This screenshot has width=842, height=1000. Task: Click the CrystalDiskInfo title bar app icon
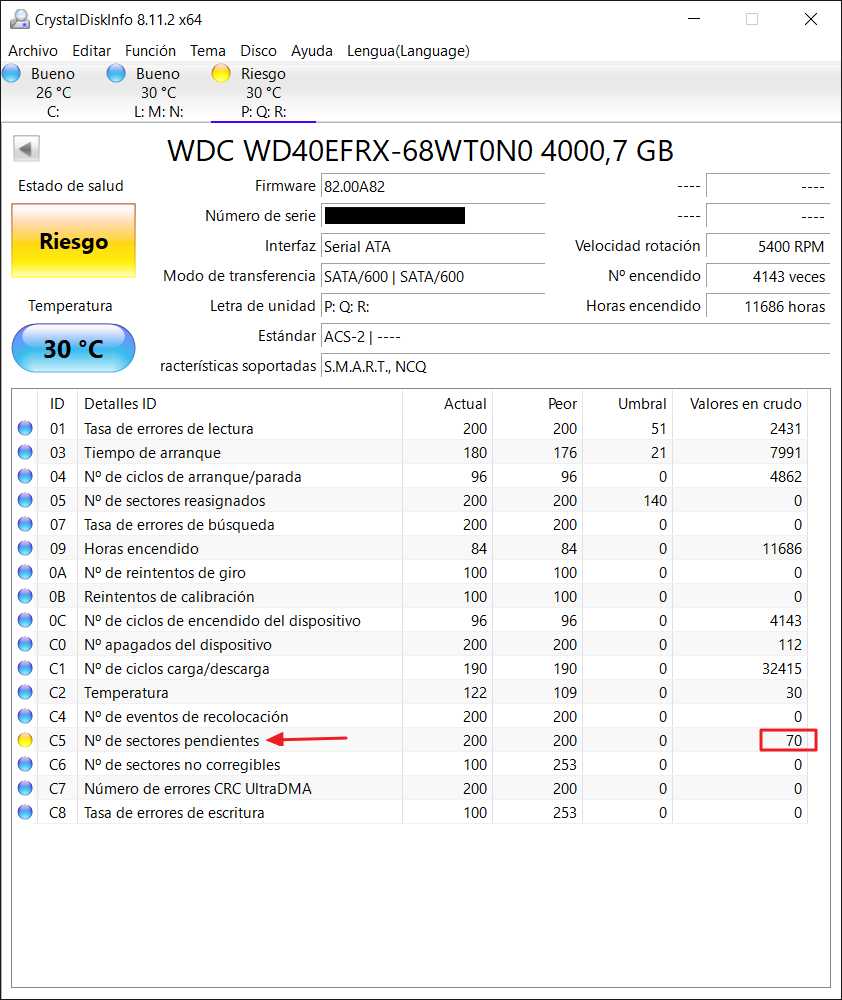click(x=20, y=19)
